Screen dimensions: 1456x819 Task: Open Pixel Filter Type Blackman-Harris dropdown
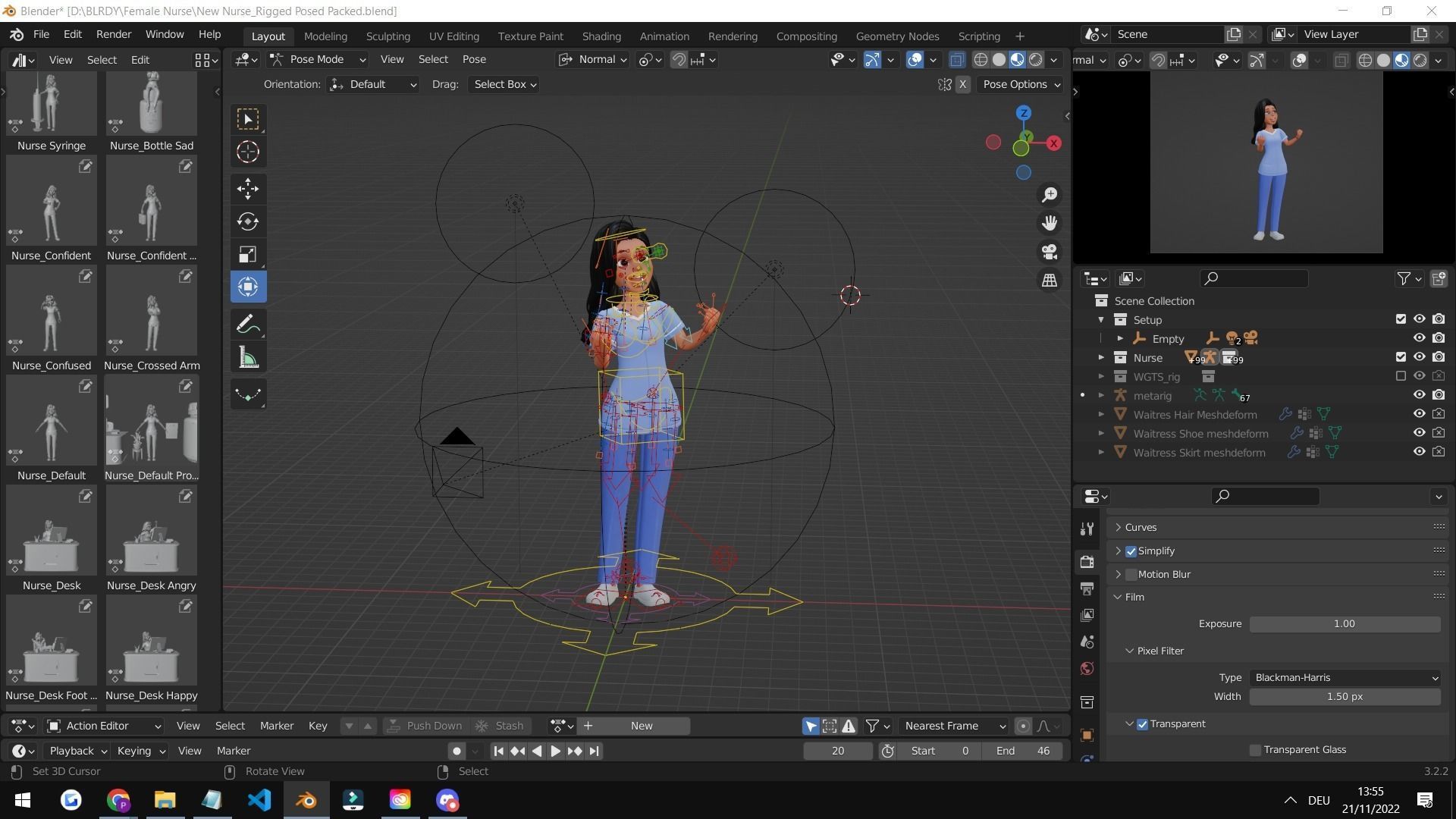(x=1345, y=678)
